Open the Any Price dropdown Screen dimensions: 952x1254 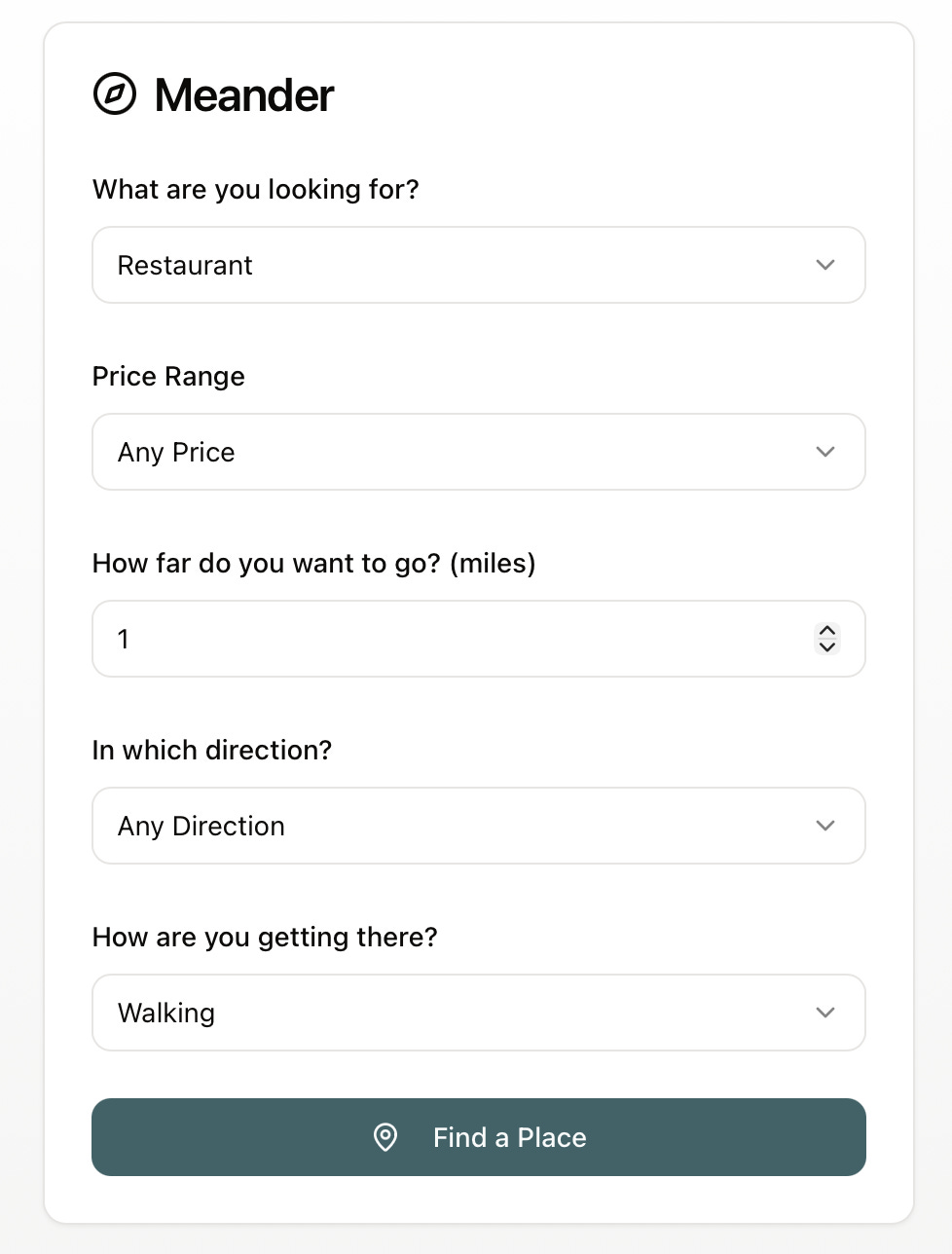point(477,452)
